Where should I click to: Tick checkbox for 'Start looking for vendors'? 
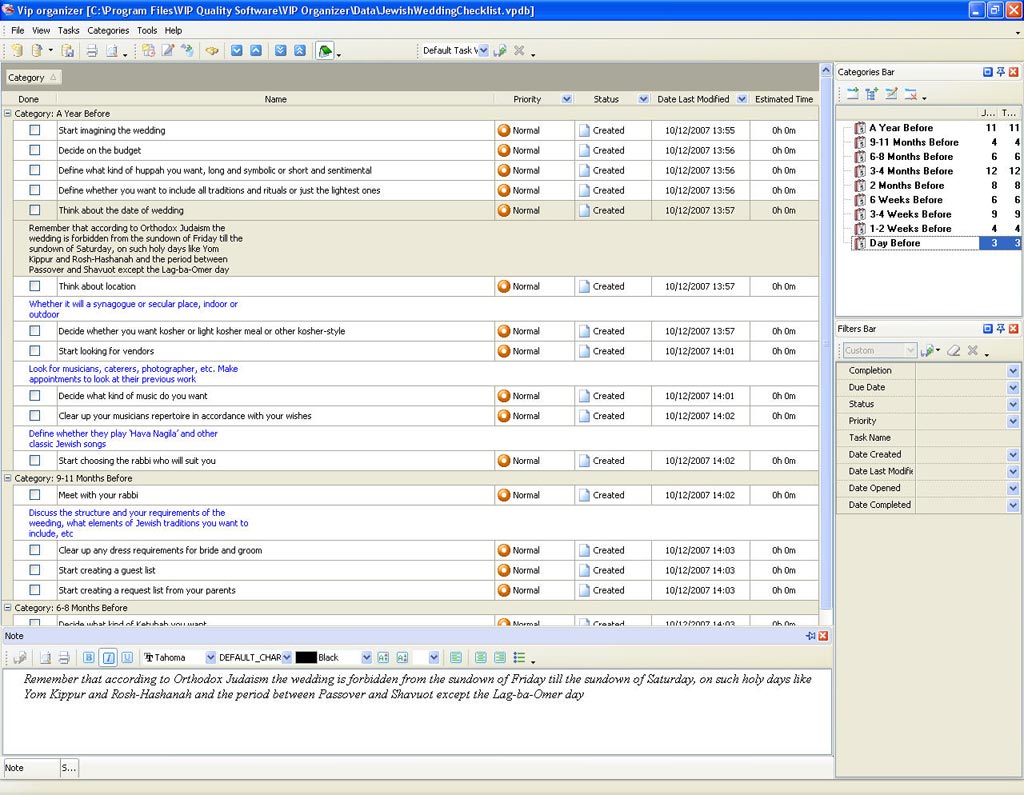pos(35,351)
